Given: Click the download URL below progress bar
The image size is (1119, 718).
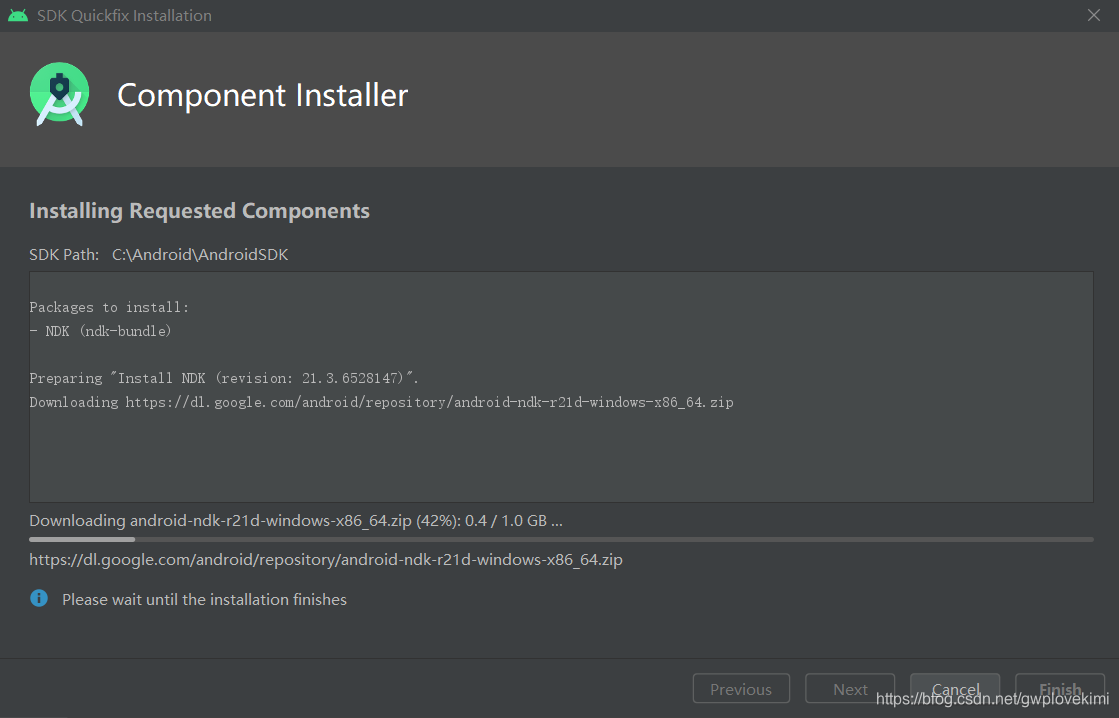Looking at the screenshot, I should (x=325, y=560).
